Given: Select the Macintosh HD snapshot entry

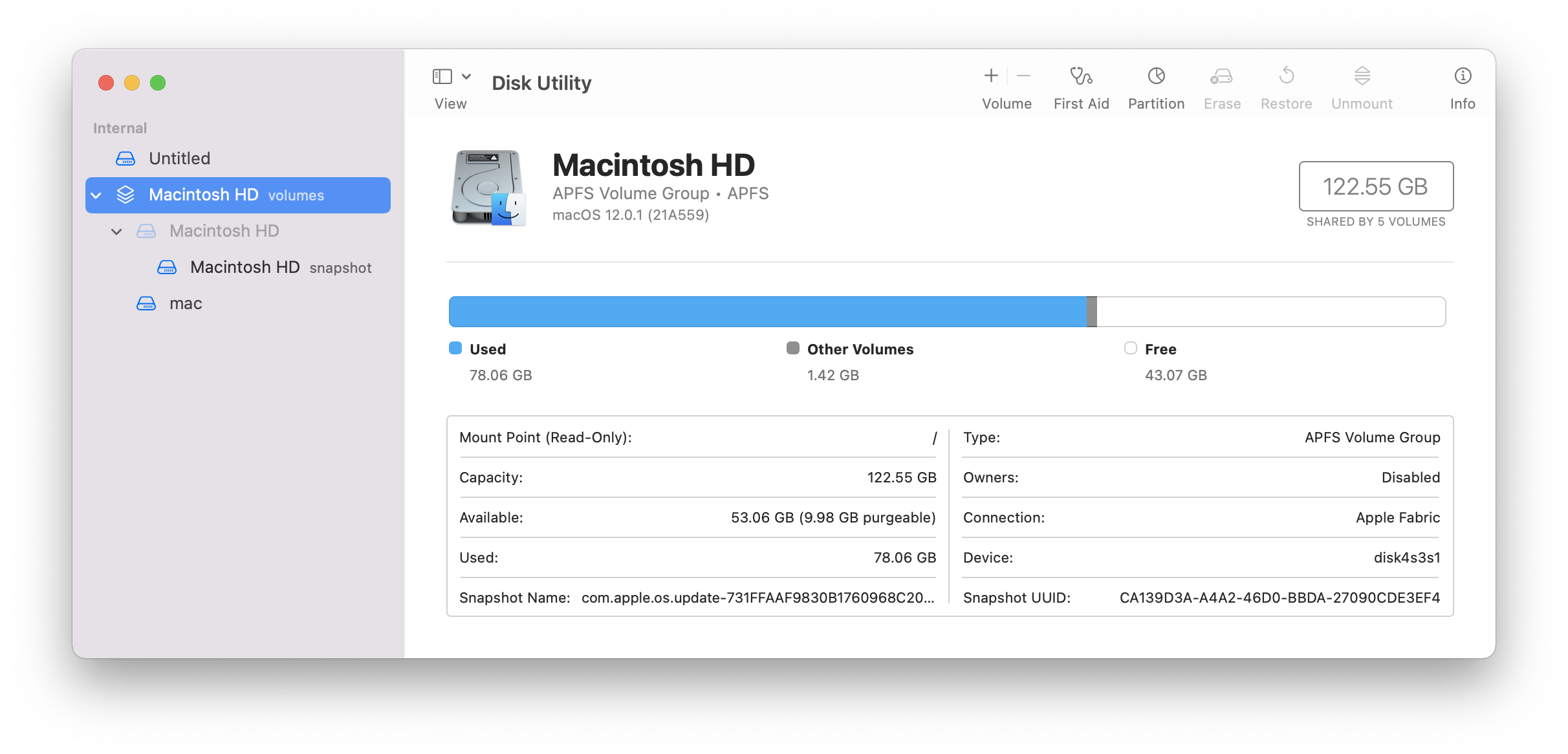Looking at the screenshot, I should 246,267.
